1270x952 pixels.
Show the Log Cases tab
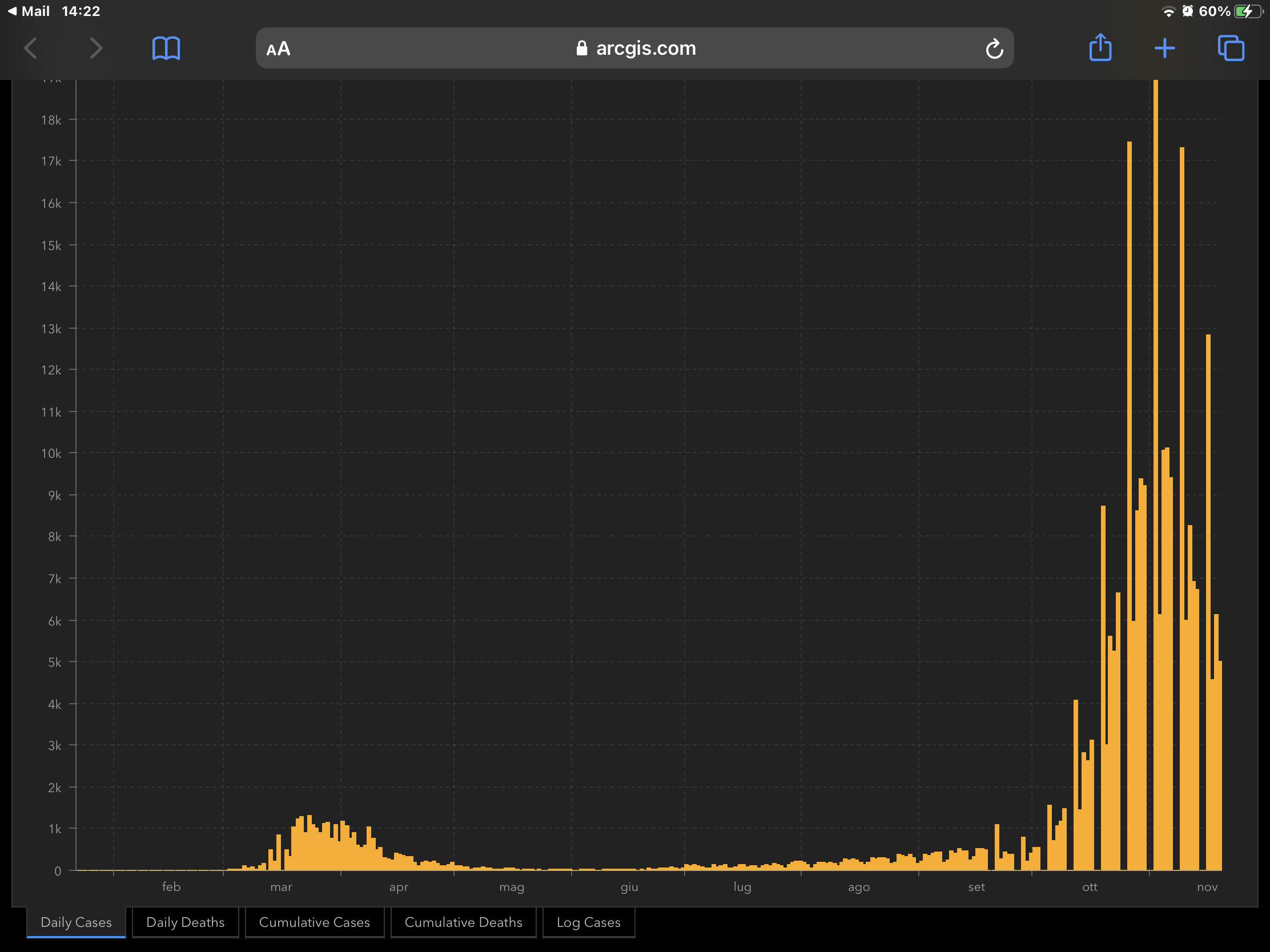click(588, 922)
